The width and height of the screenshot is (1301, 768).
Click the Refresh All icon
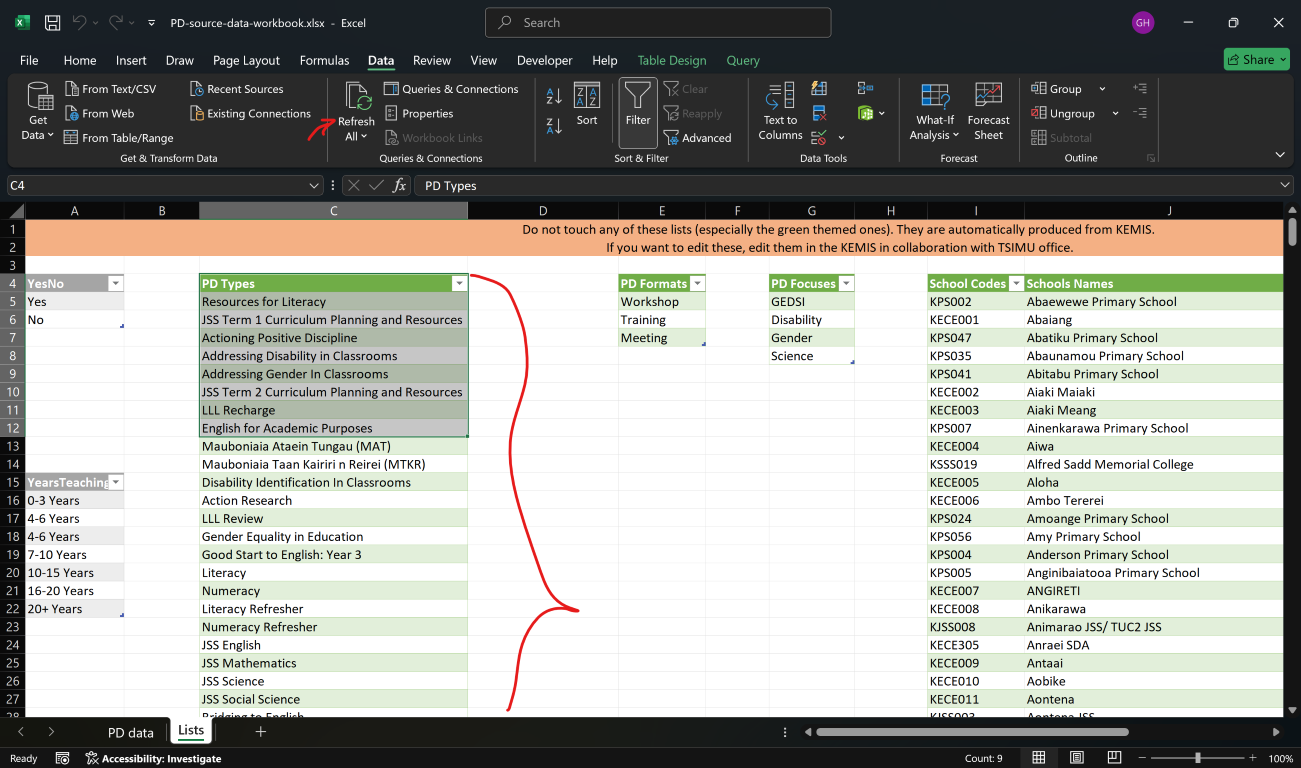357,98
